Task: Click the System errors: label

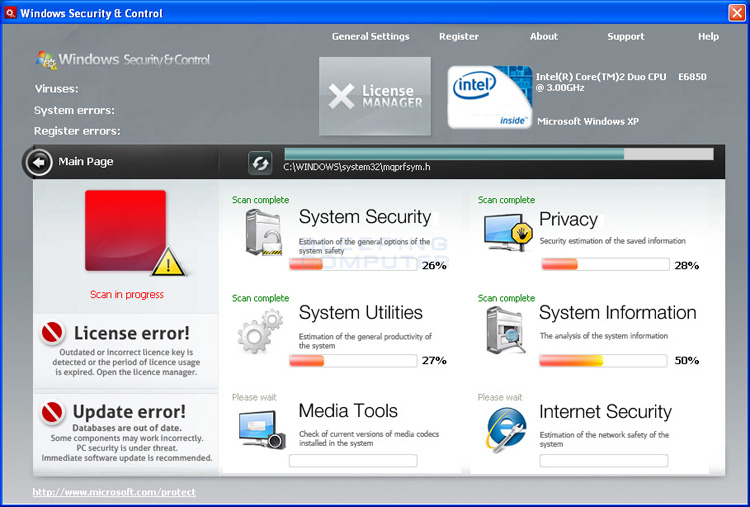Action: (x=74, y=110)
